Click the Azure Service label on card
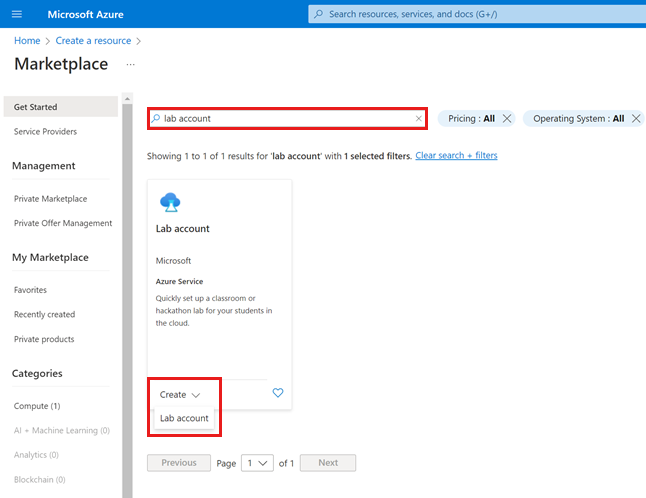The image size is (646, 498). (x=179, y=281)
